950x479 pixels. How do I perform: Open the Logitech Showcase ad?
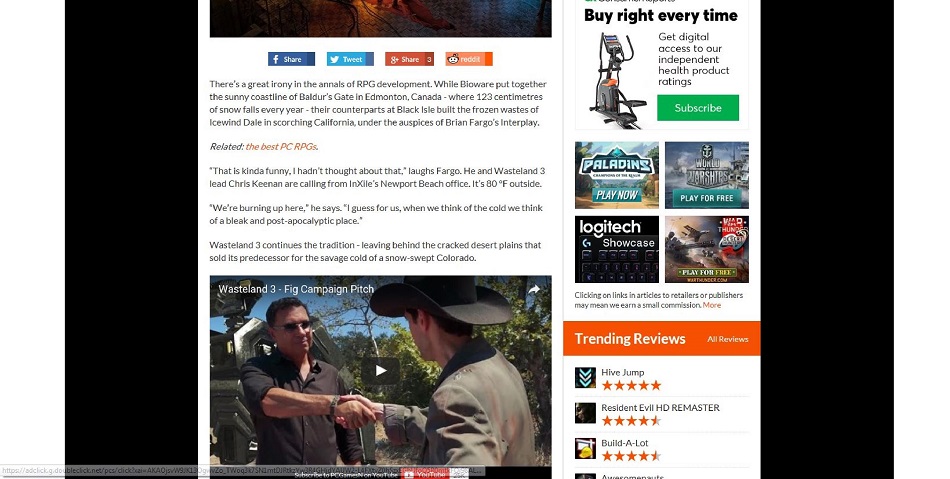(x=617, y=249)
